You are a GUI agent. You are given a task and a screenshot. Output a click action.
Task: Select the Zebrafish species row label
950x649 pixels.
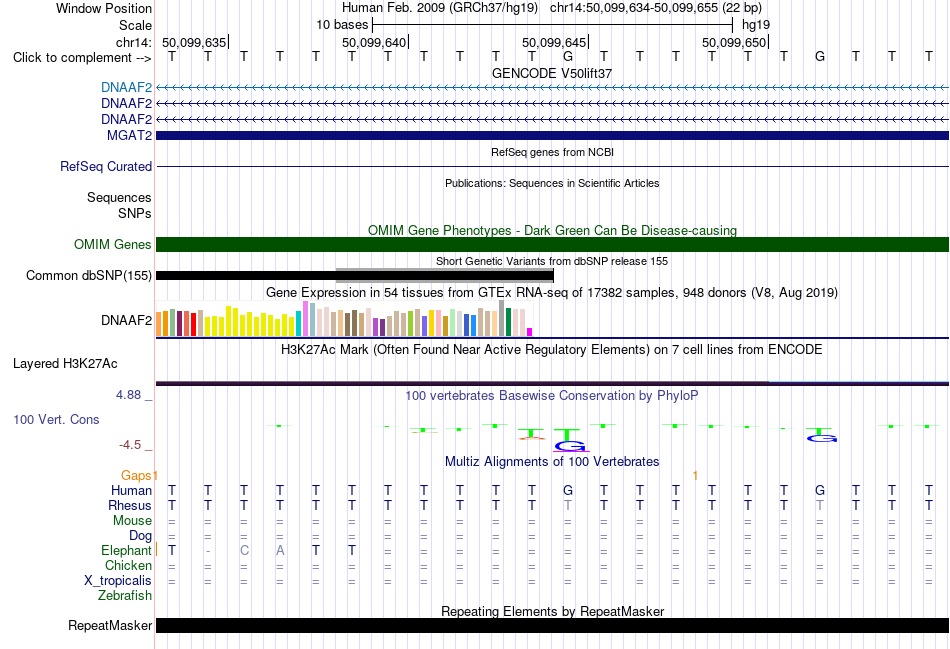click(125, 596)
